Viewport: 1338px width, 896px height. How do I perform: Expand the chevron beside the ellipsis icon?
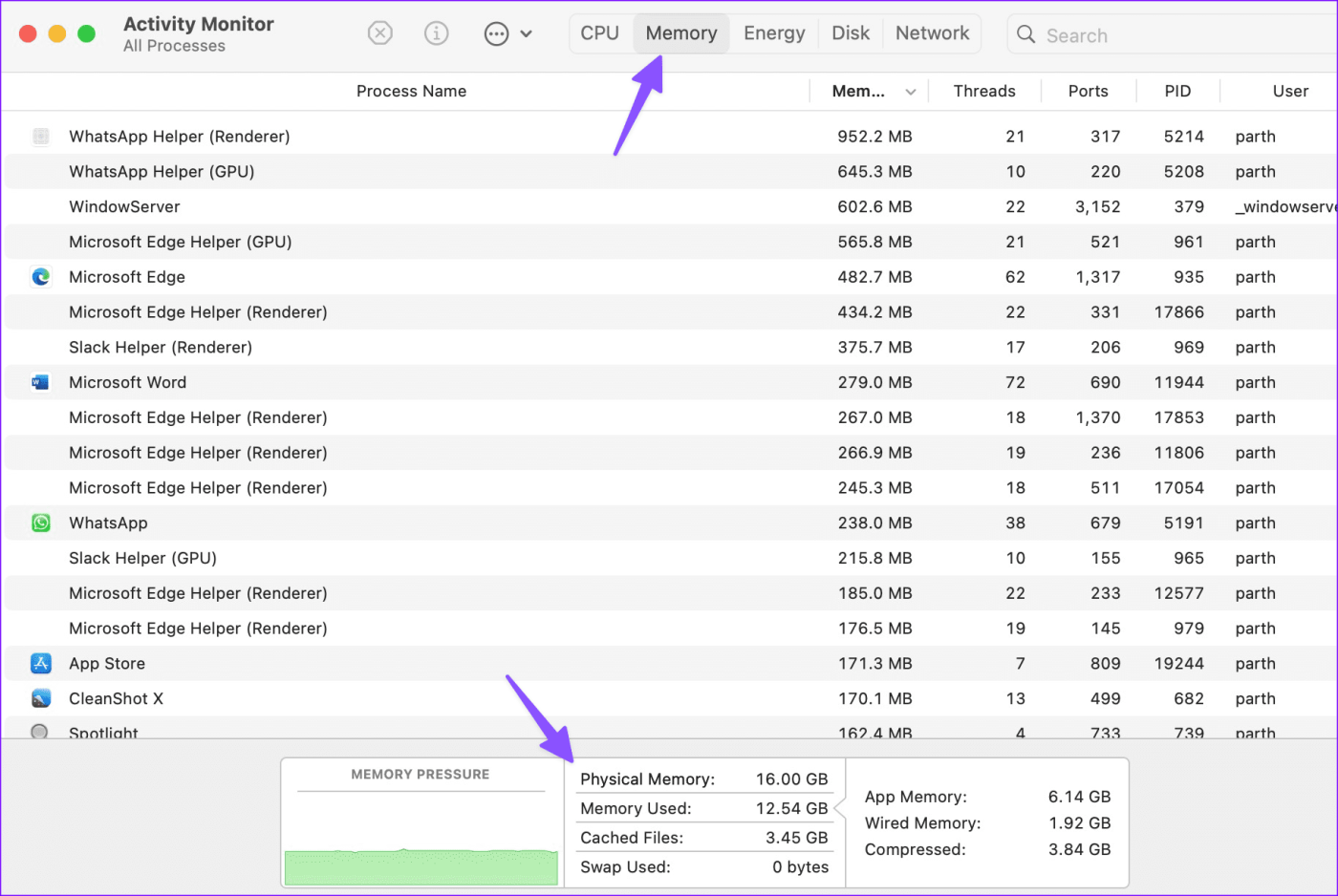click(x=526, y=34)
